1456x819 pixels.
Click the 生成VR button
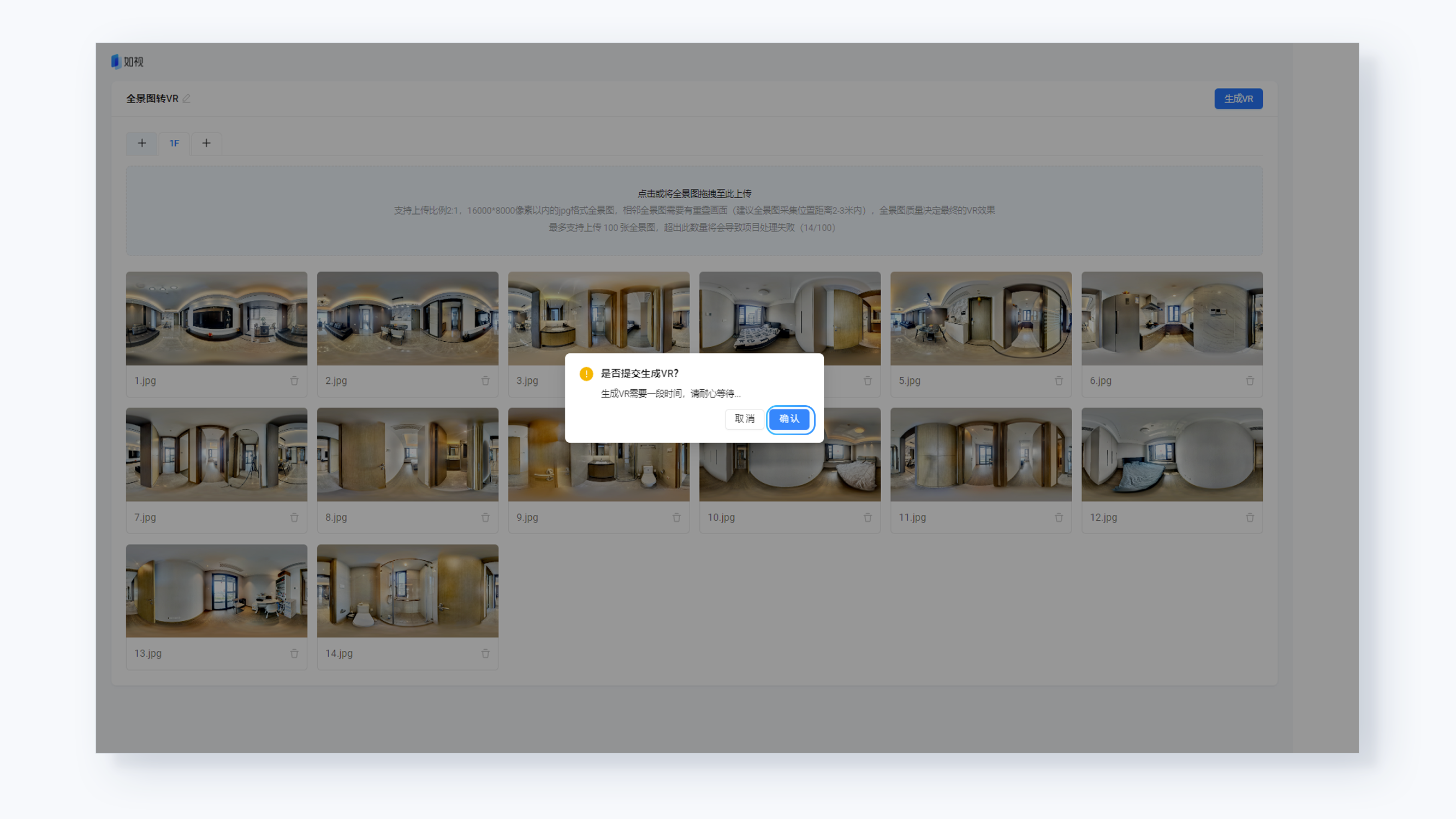point(1238,99)
